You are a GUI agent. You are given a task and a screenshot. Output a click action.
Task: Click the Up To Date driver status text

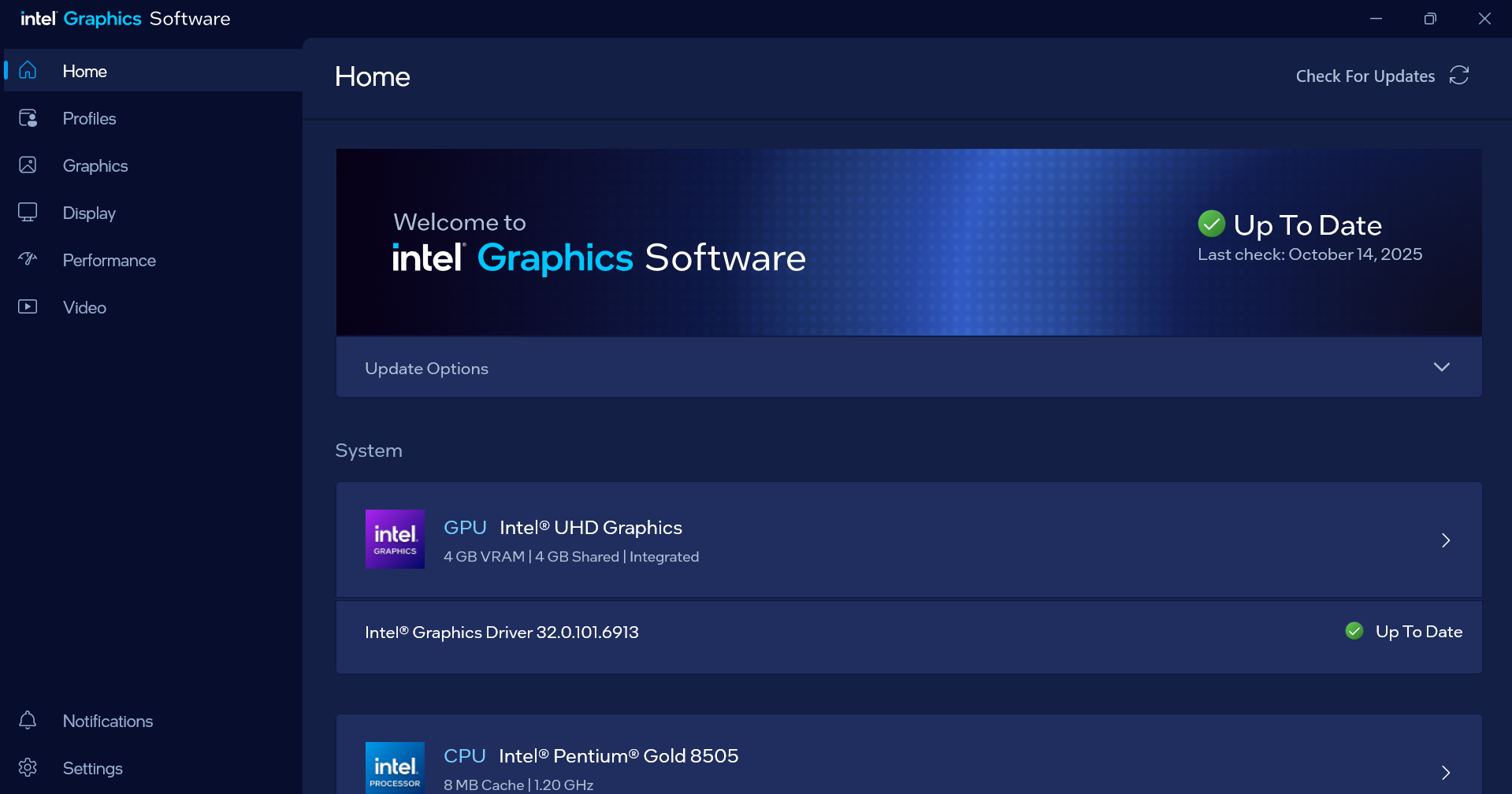point(1419,632)
